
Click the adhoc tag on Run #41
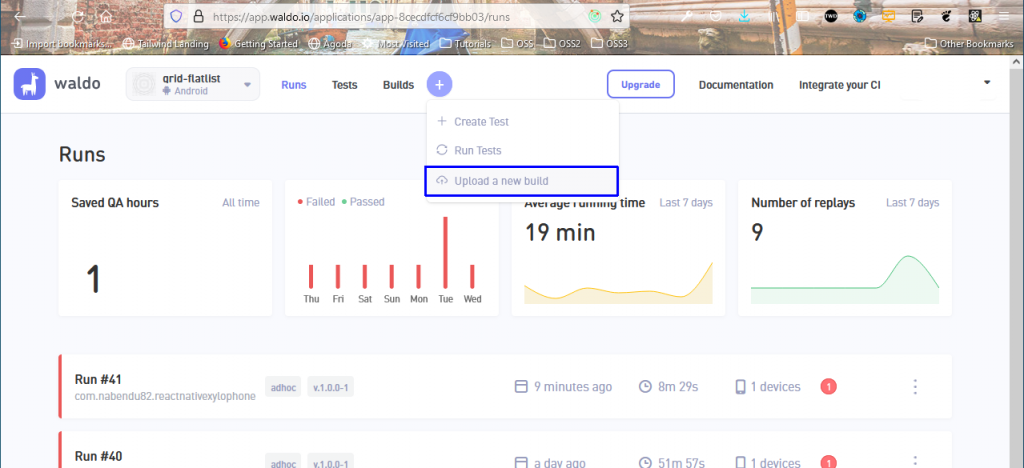pyautogui.click(x=283, y=386)
